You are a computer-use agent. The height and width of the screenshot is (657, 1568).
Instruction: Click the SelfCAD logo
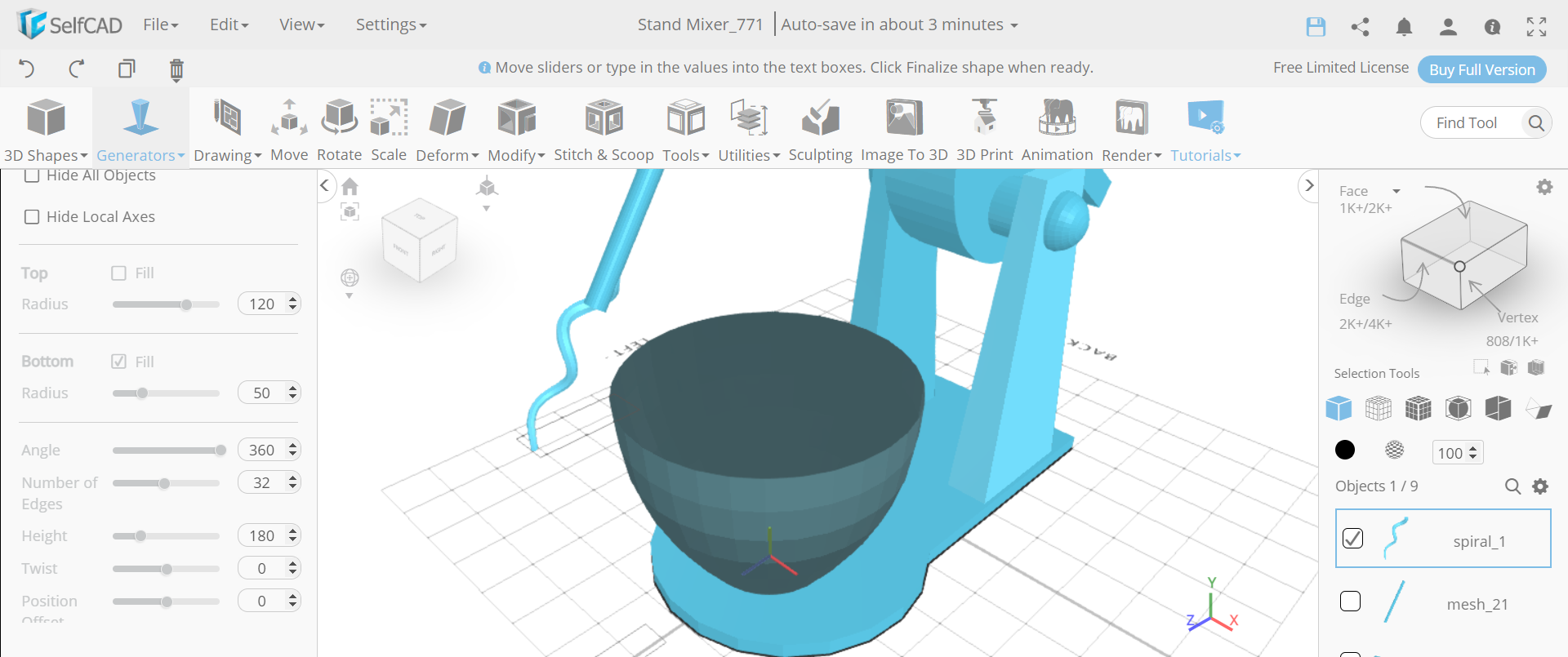(69, 24)
